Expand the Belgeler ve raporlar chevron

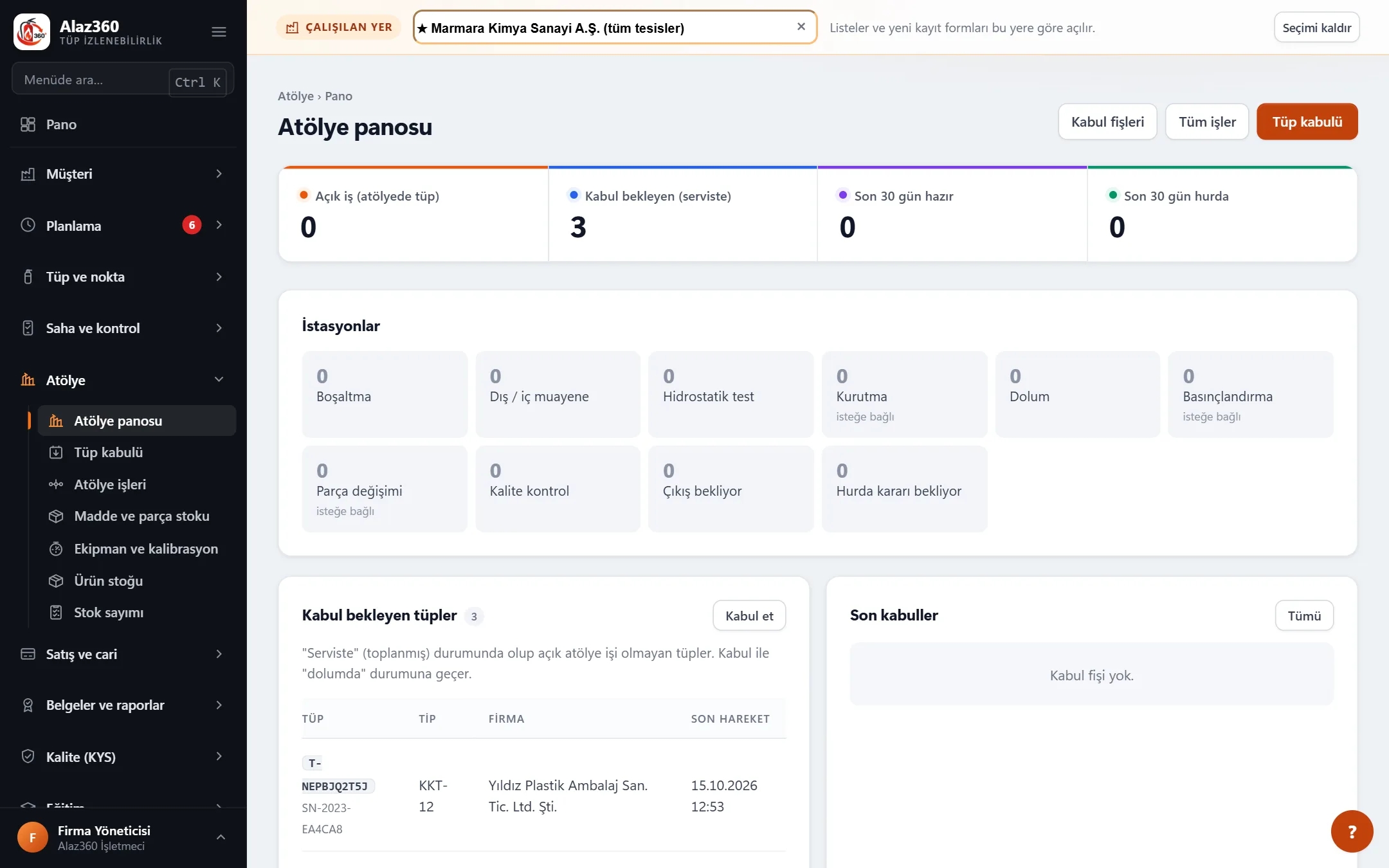pyautogui.click(x=219, y=705)
